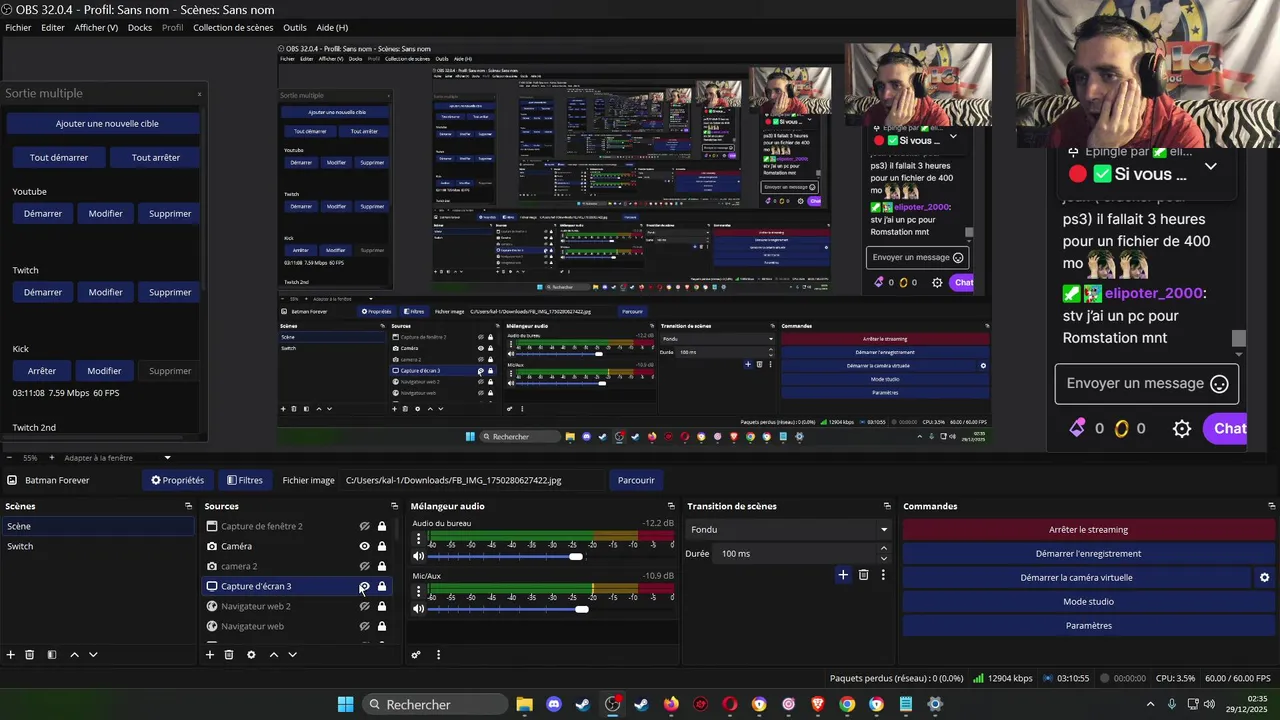Unlock the Navigateur web 2 lock icon
The image size is (1280, 720).
coord(382,606)
